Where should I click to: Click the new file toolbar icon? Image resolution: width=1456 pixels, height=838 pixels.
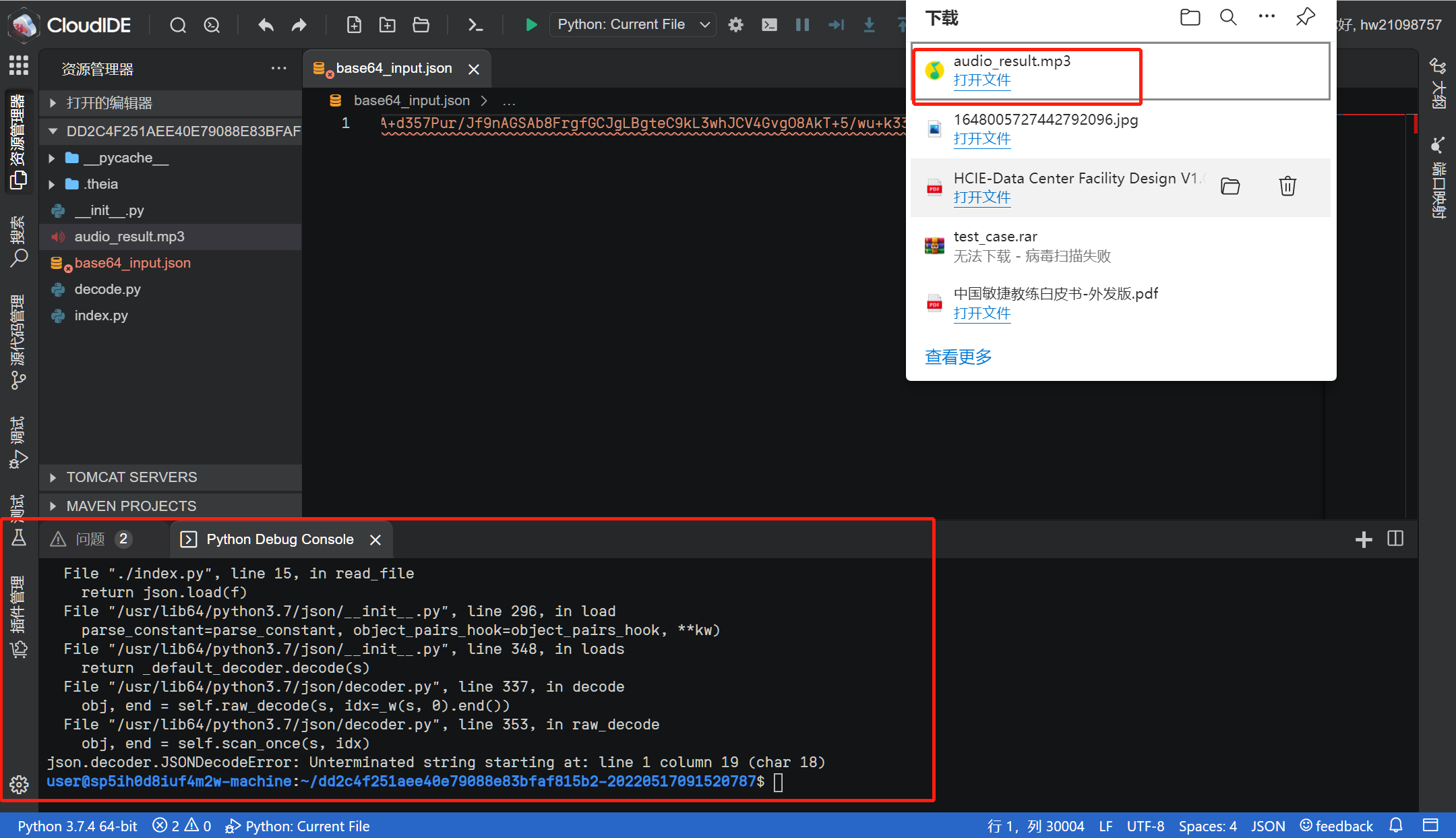[x=354, y=25]
